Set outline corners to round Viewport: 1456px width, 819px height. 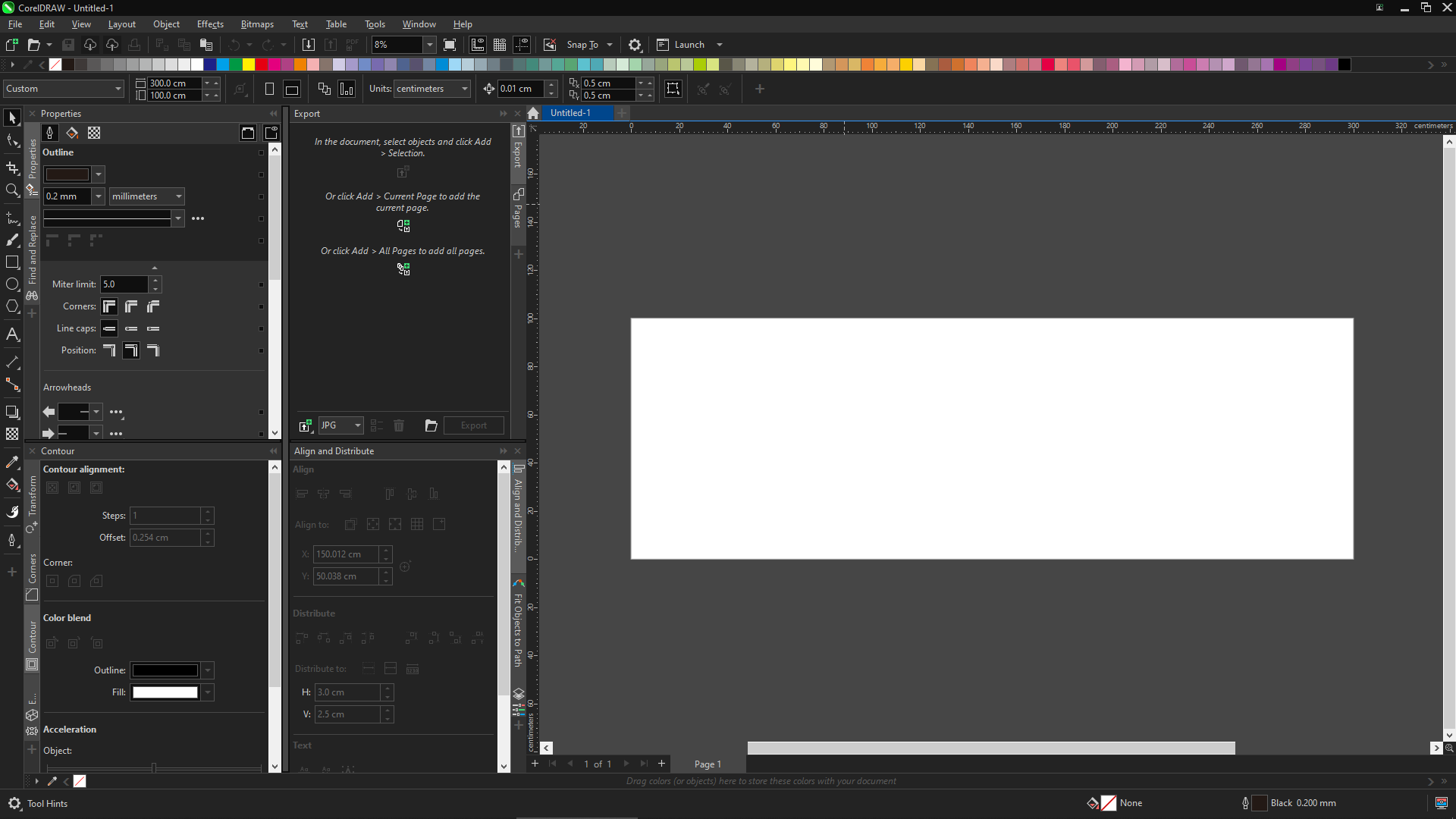[131, 306]
